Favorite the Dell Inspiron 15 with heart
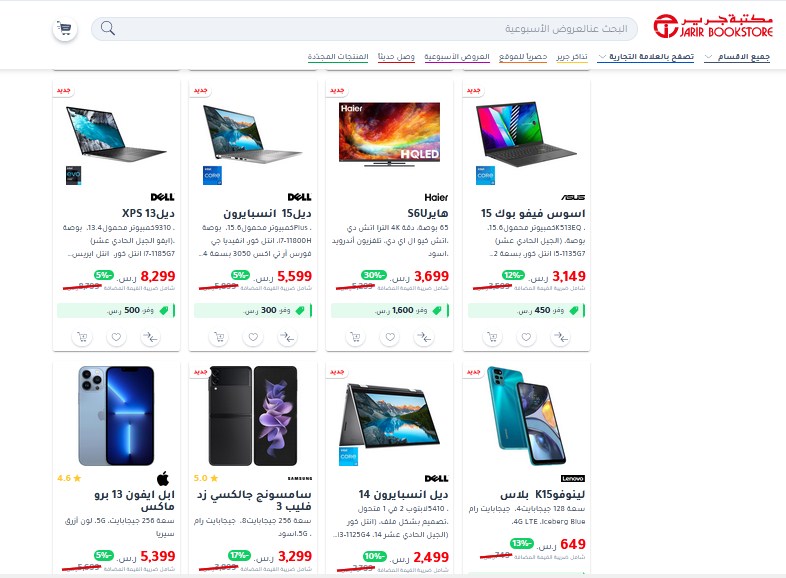This screenshot has width=786, height=578. pos(253,337)
